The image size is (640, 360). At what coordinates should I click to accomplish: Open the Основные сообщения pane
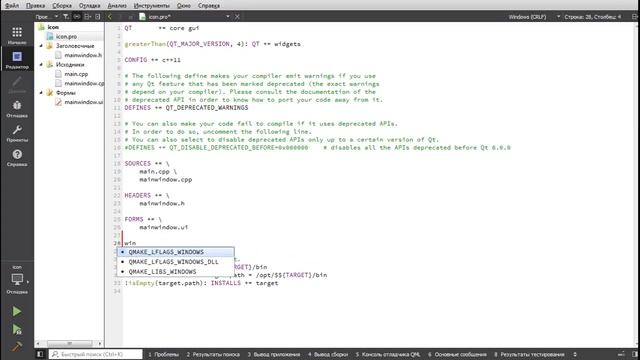pos(457,354)
